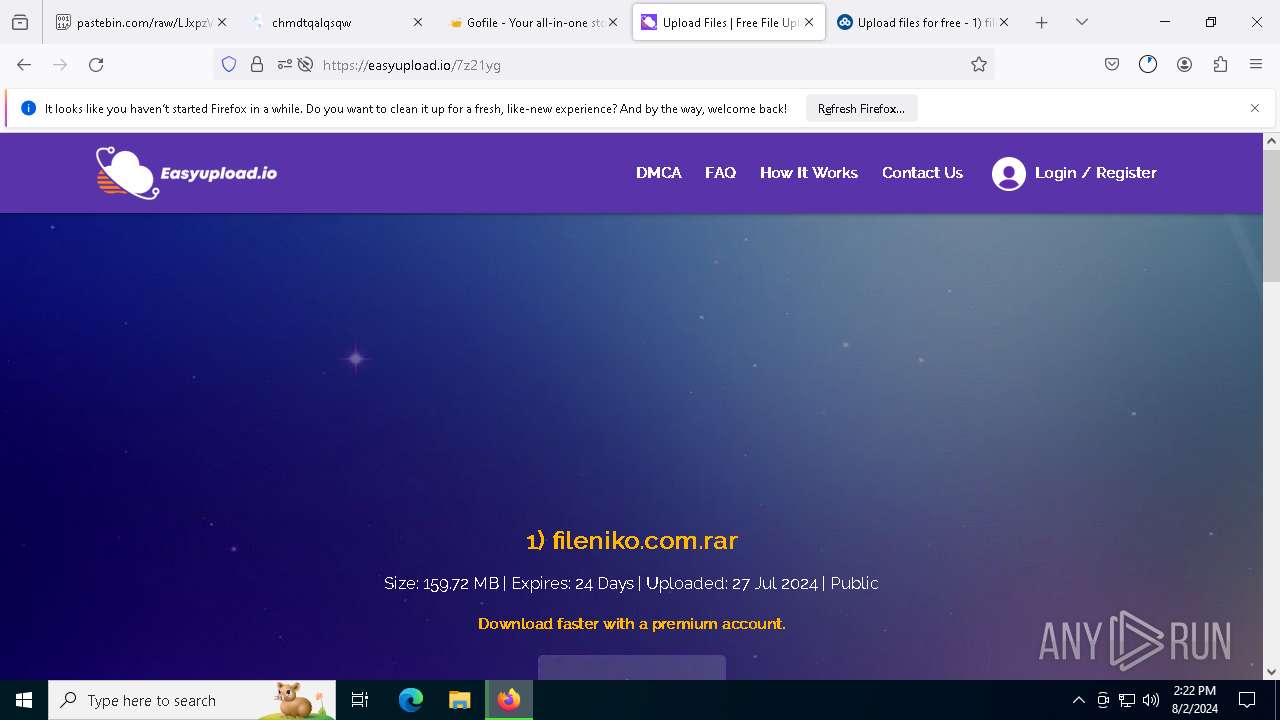
Task: Open network status tray icon
Action: (x=1127, y=700)
